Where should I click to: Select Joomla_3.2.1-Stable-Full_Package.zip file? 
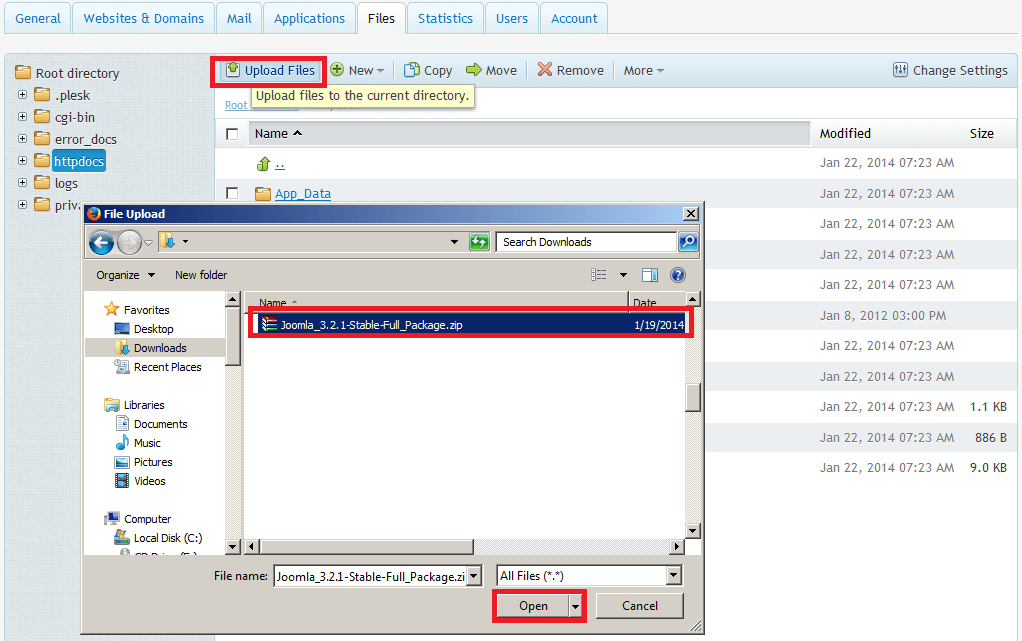371,324
